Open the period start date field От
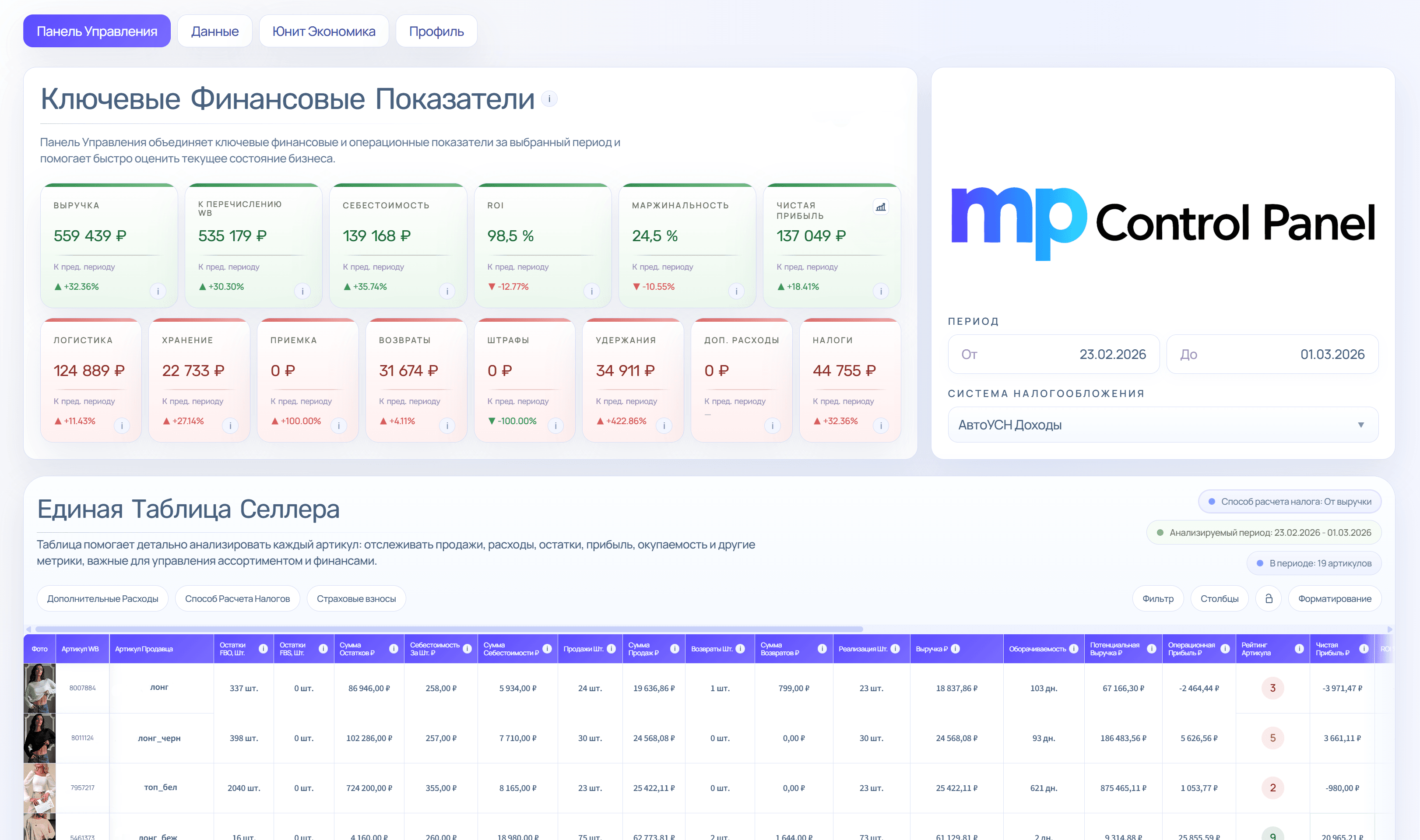1420x840 pixels. pos(1054,354)
